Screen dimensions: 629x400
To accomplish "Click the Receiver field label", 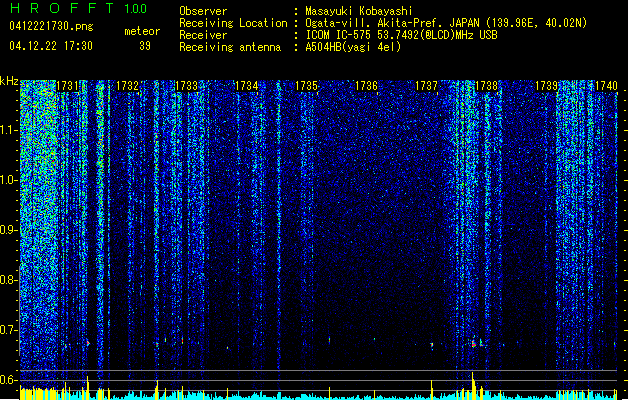I will point(203,35).
